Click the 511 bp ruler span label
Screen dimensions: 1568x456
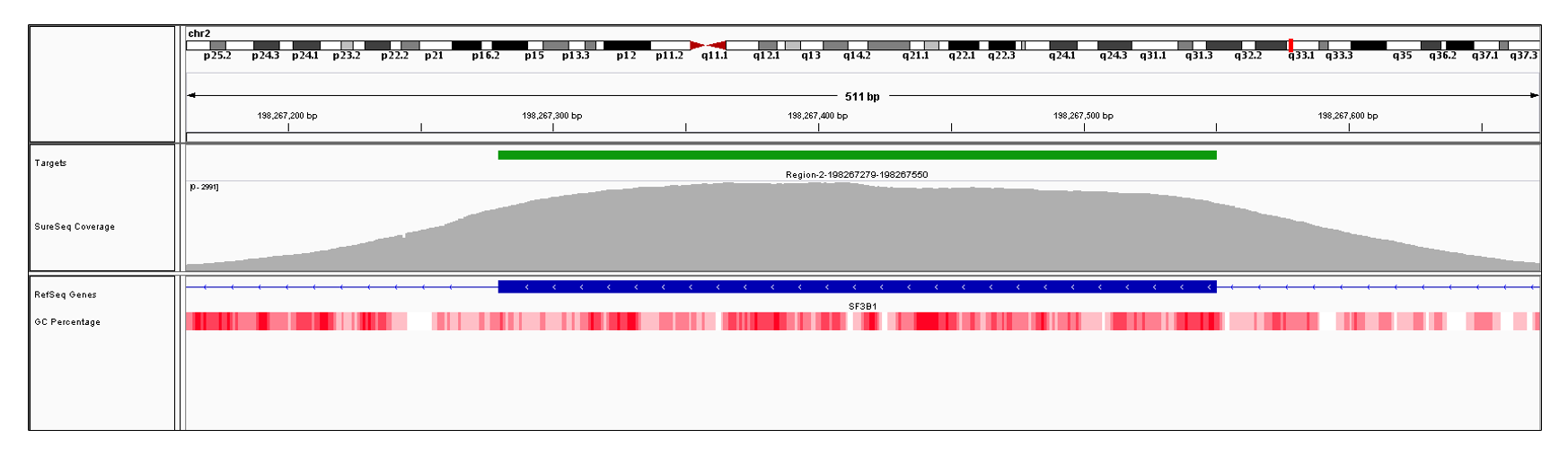tap(862, 96)
